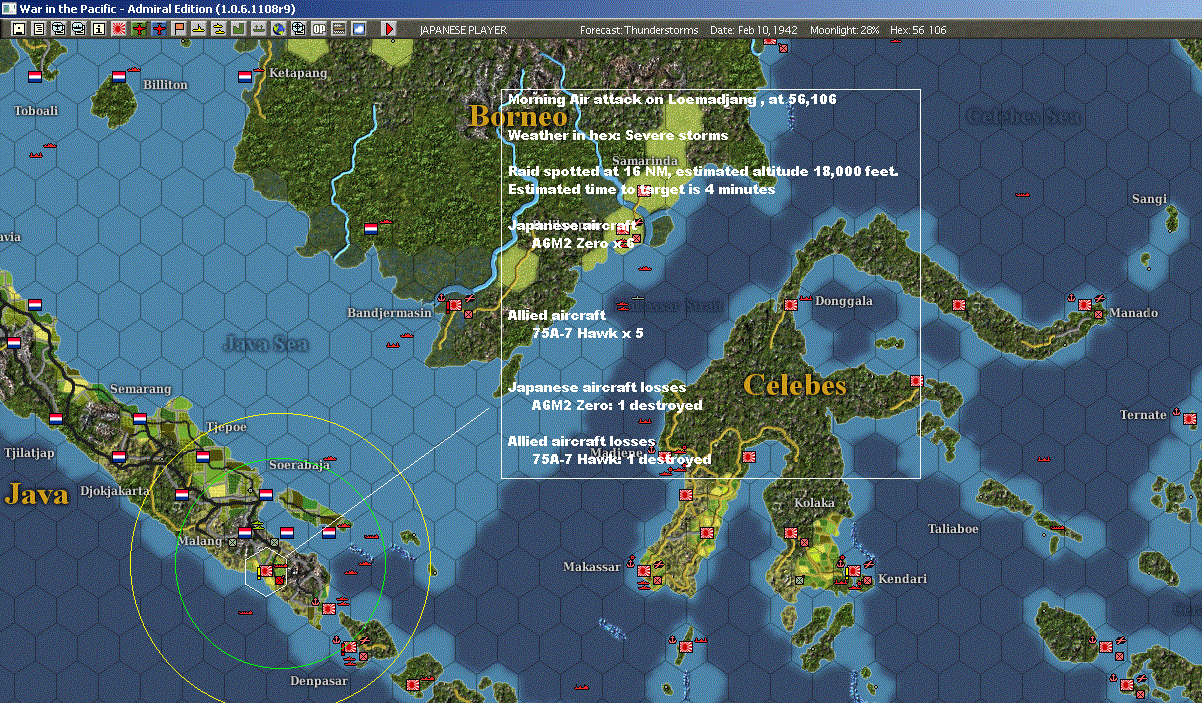Click the 'Allied aircraft losses' heading
The image size is (1202, 703).
point(582,441)
